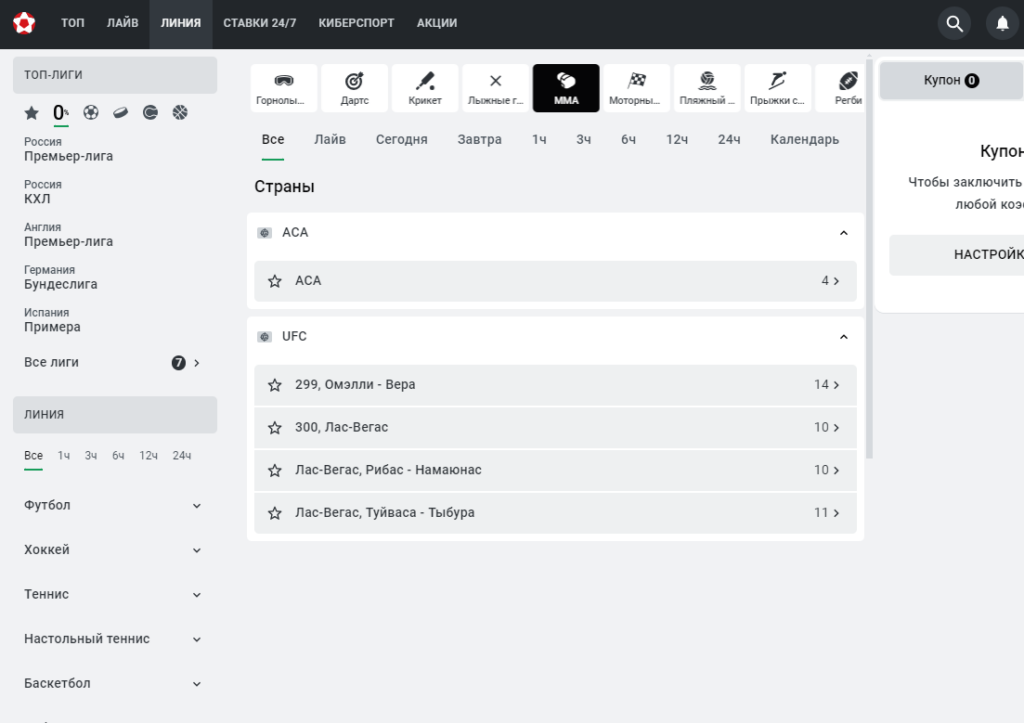Favorite the ACA league with star
1024x723 pixels.
(x=275, y=281)
